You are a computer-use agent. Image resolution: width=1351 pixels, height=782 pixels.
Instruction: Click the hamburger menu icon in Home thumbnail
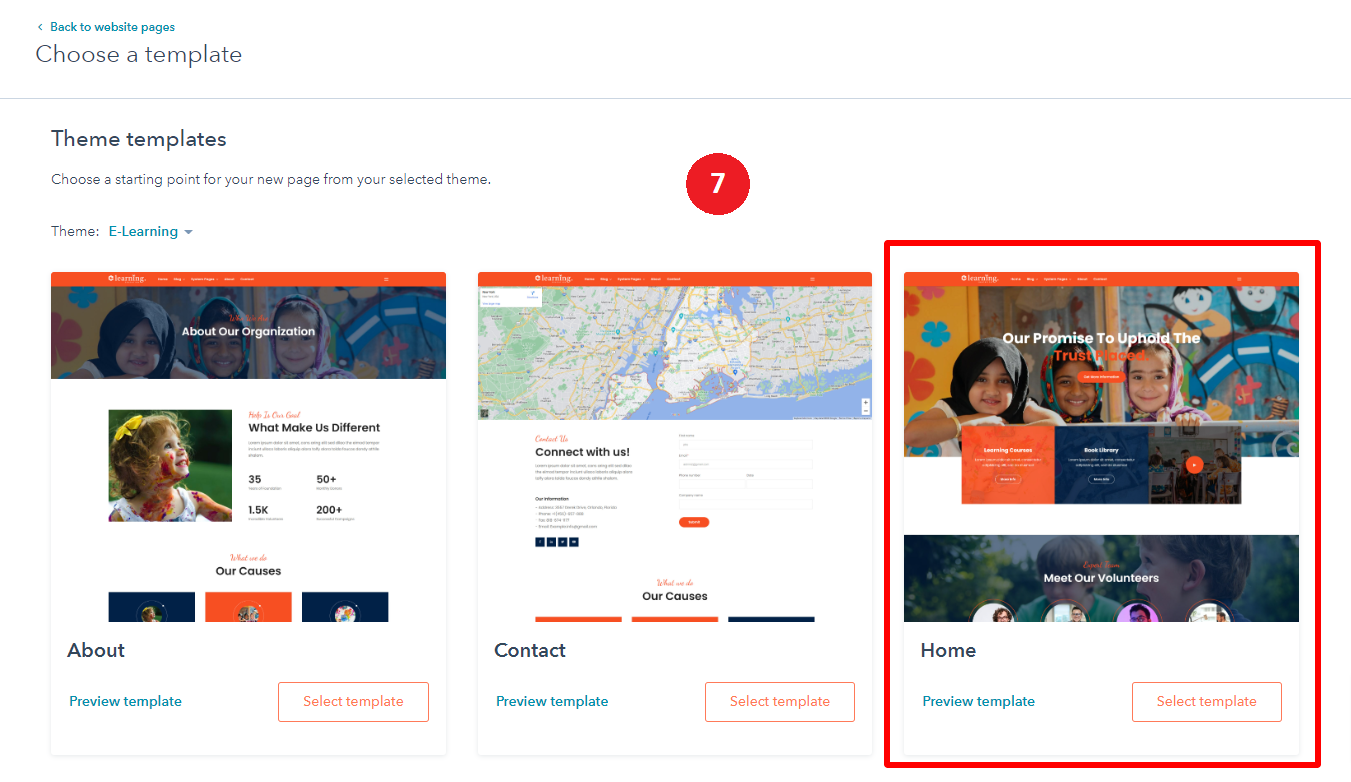click(1239, 279)
